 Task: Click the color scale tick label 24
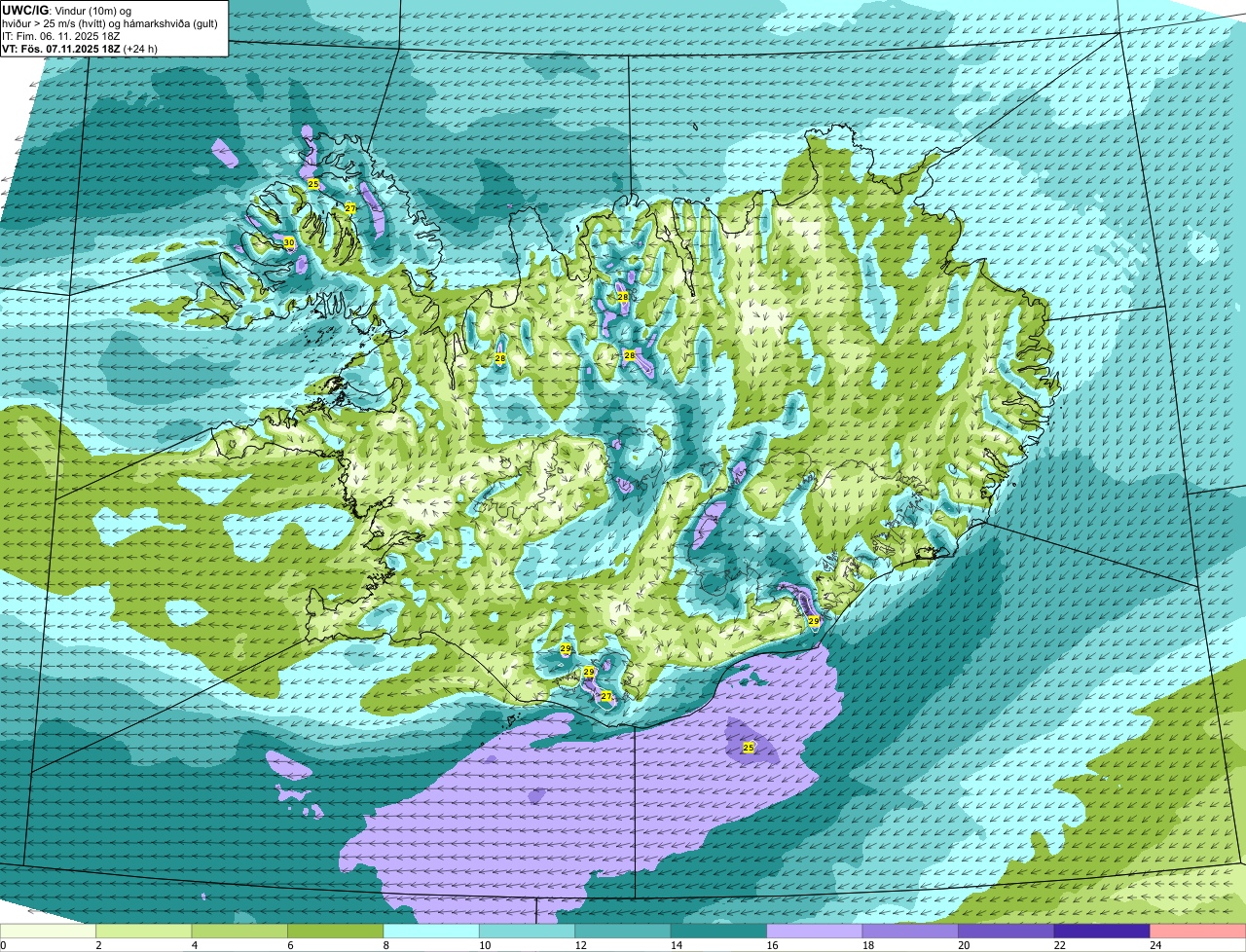point(1154,945)
